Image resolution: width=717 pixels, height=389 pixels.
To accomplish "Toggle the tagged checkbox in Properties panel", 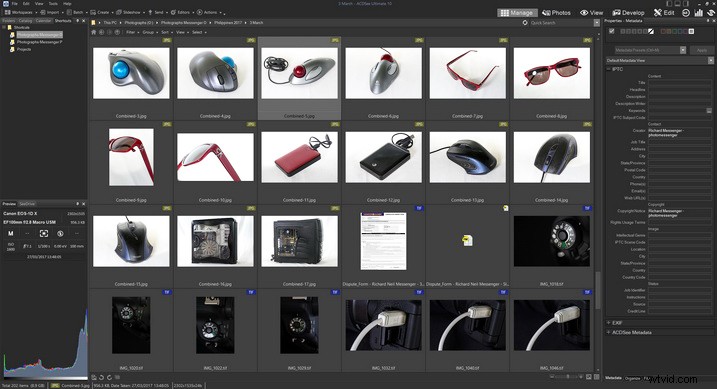I will click(612, 32).
